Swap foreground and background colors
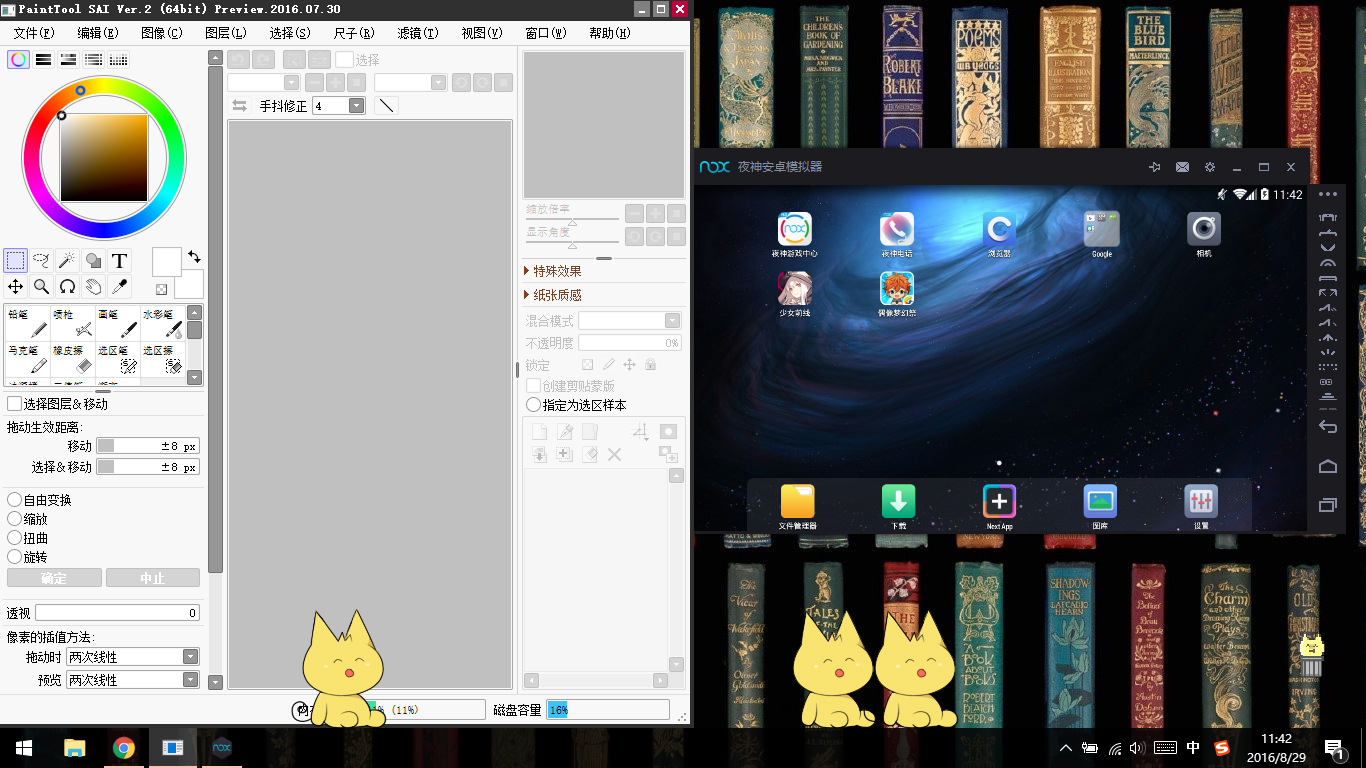Screen dimensions: 1366x768 click(x=194, y=257)
